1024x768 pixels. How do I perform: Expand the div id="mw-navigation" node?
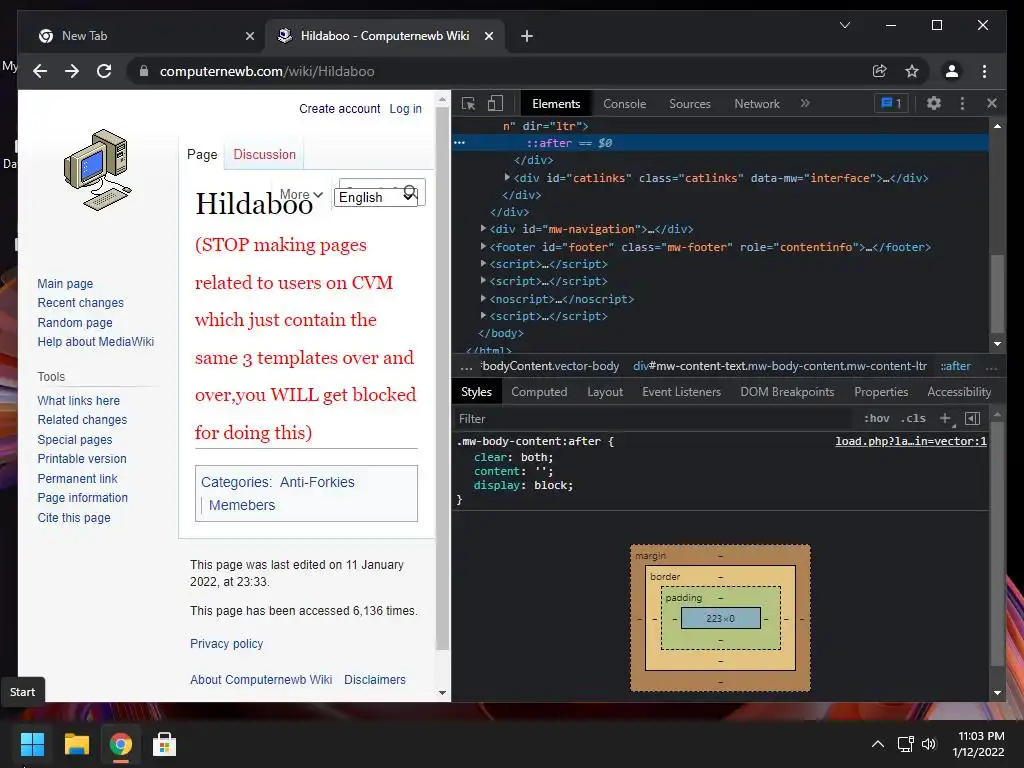click(x=483, y=229)
